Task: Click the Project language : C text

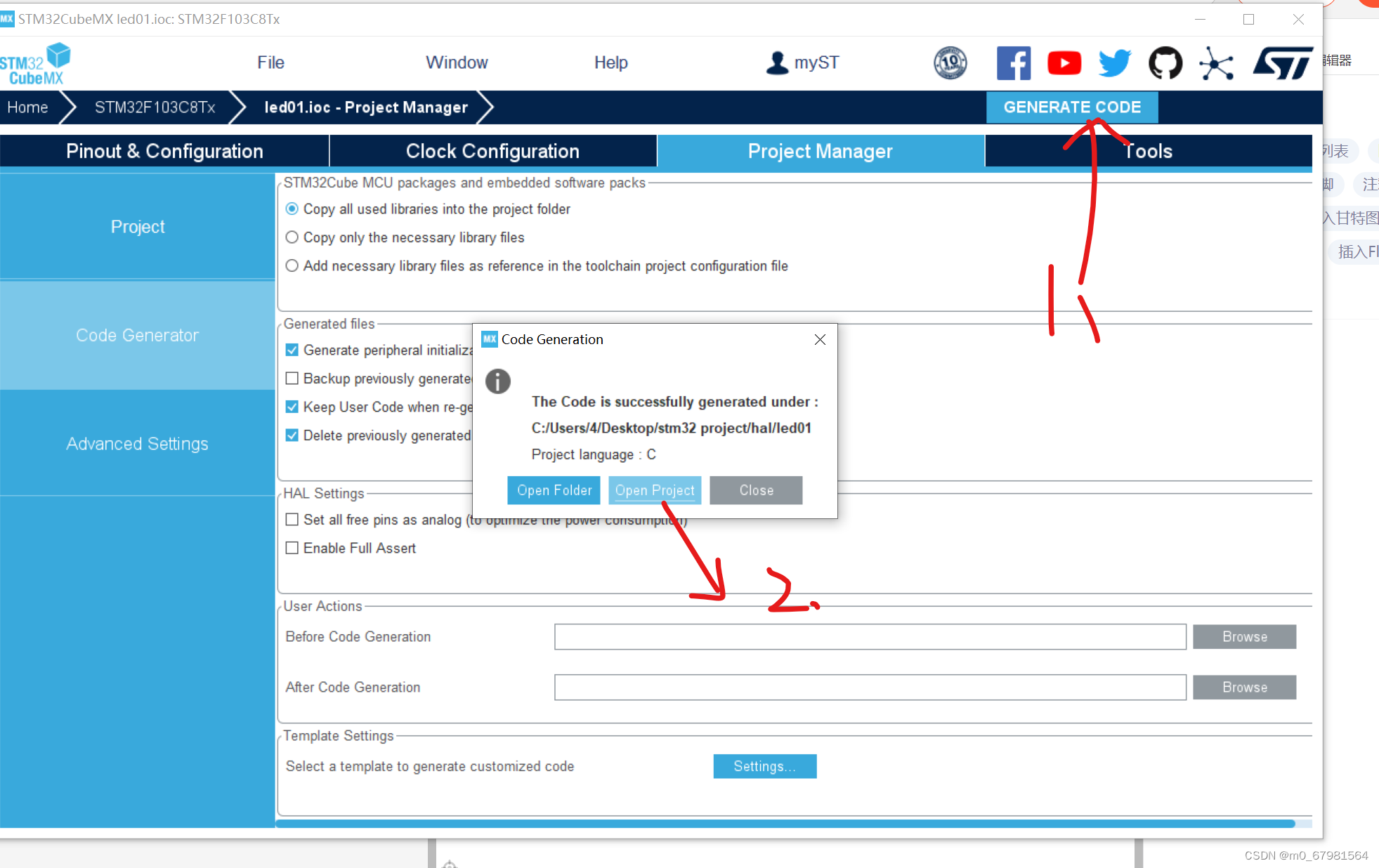Action: coord(594,454)
